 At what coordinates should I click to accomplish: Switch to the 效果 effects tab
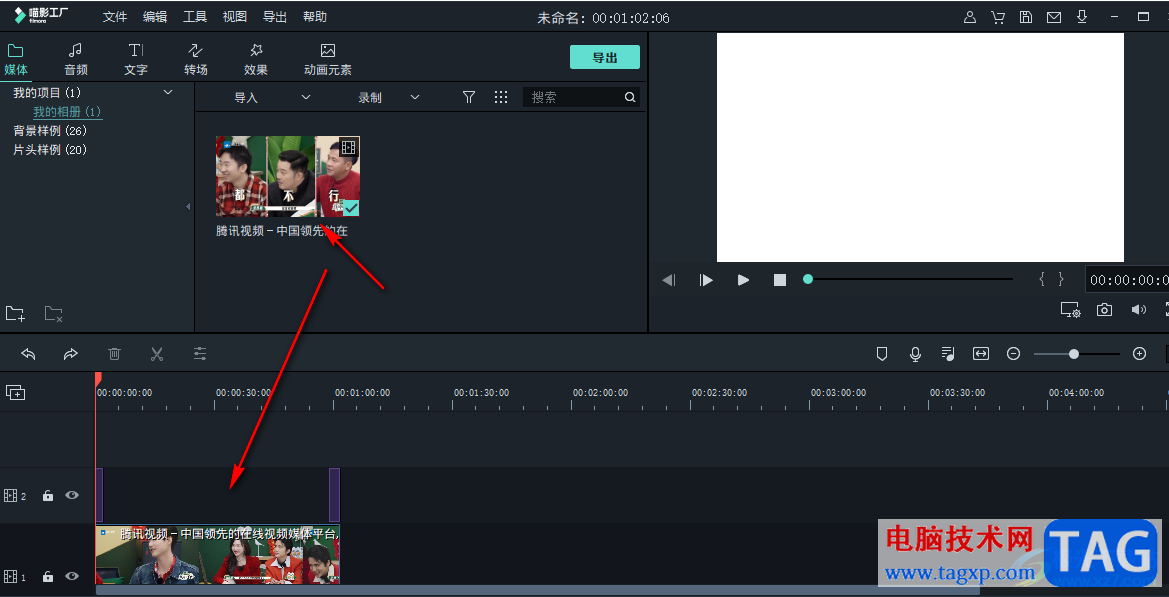[x=256, y=60]
